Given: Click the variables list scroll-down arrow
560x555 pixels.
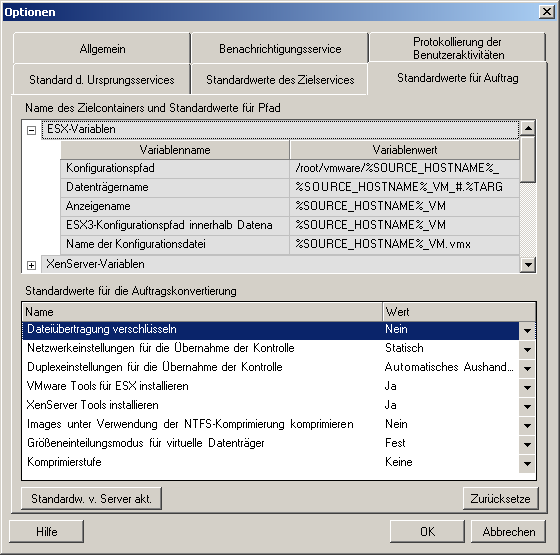Looking at the screenshot, I should 528,265.
